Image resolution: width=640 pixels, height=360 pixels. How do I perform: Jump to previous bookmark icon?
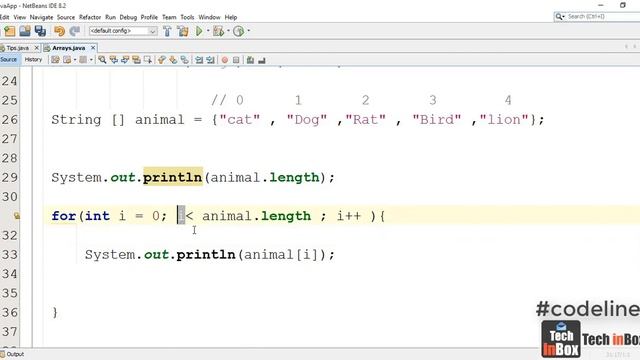click(x=162, y=60)
